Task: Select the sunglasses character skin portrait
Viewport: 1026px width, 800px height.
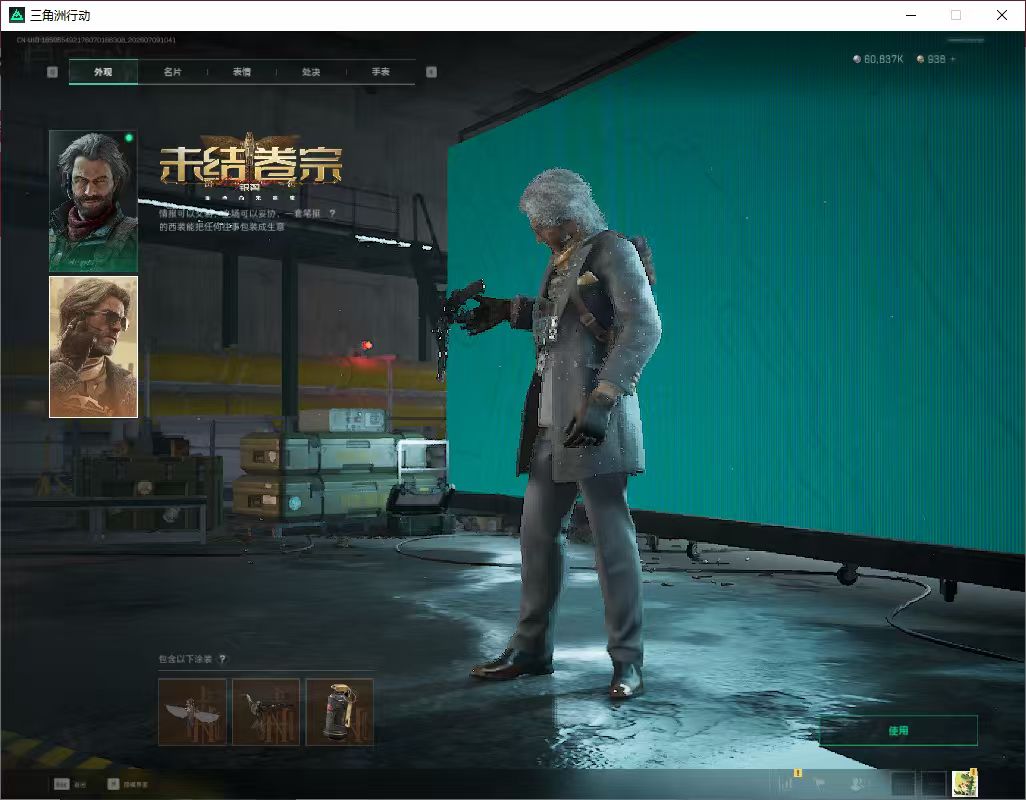Action: 93,347
